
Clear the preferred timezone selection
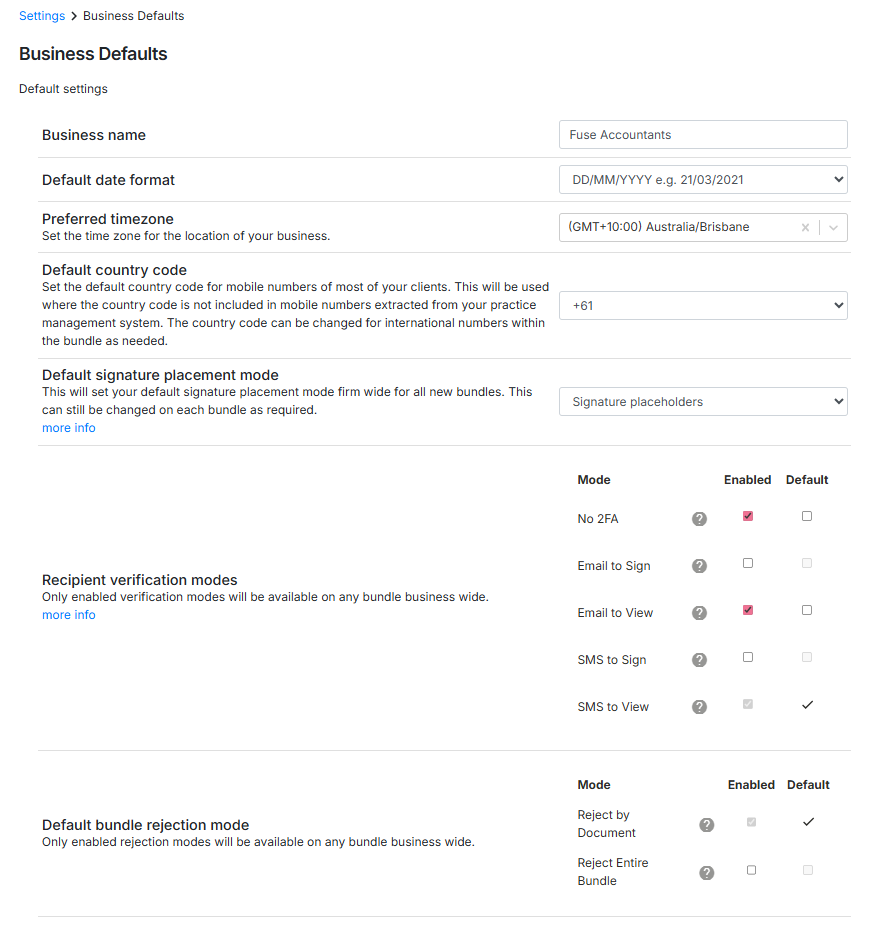(x=805, y=228)
